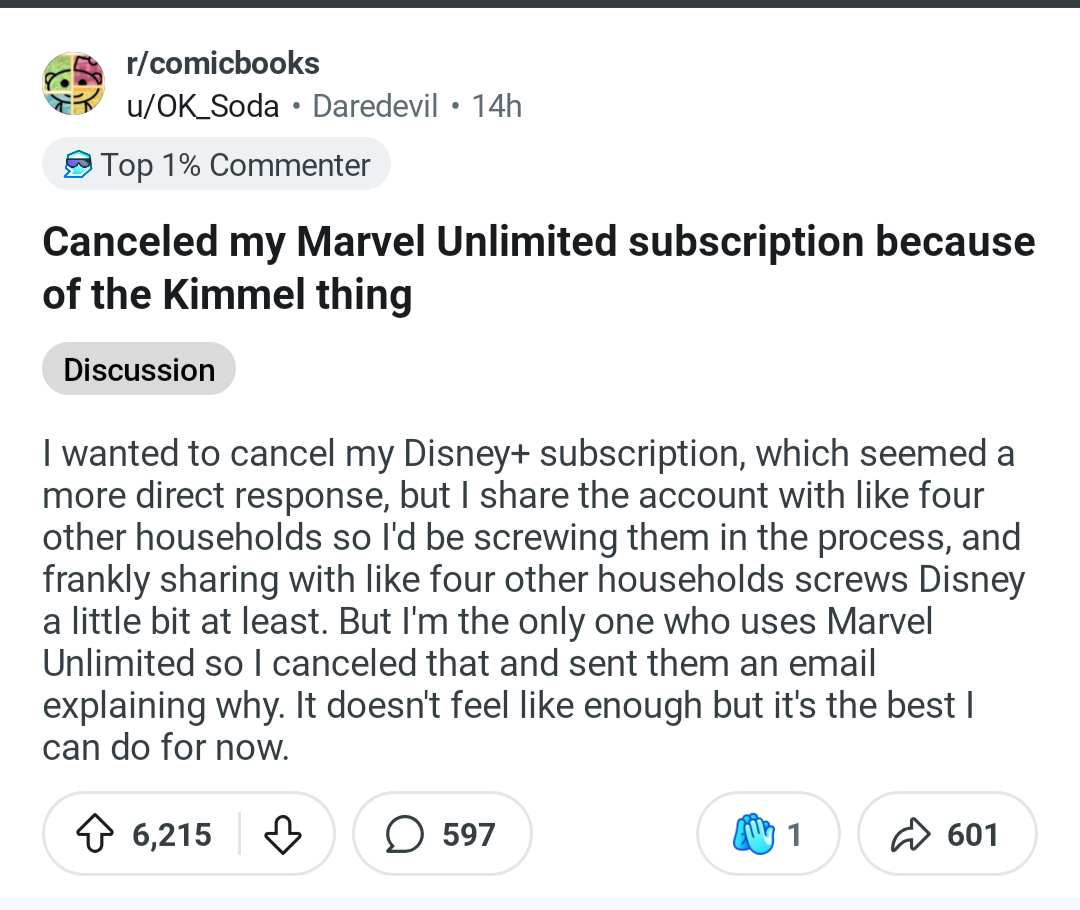This screenshot has height=910, width=1080.
Task: Tap the clapping hands award icon
Action: (753, 834)
